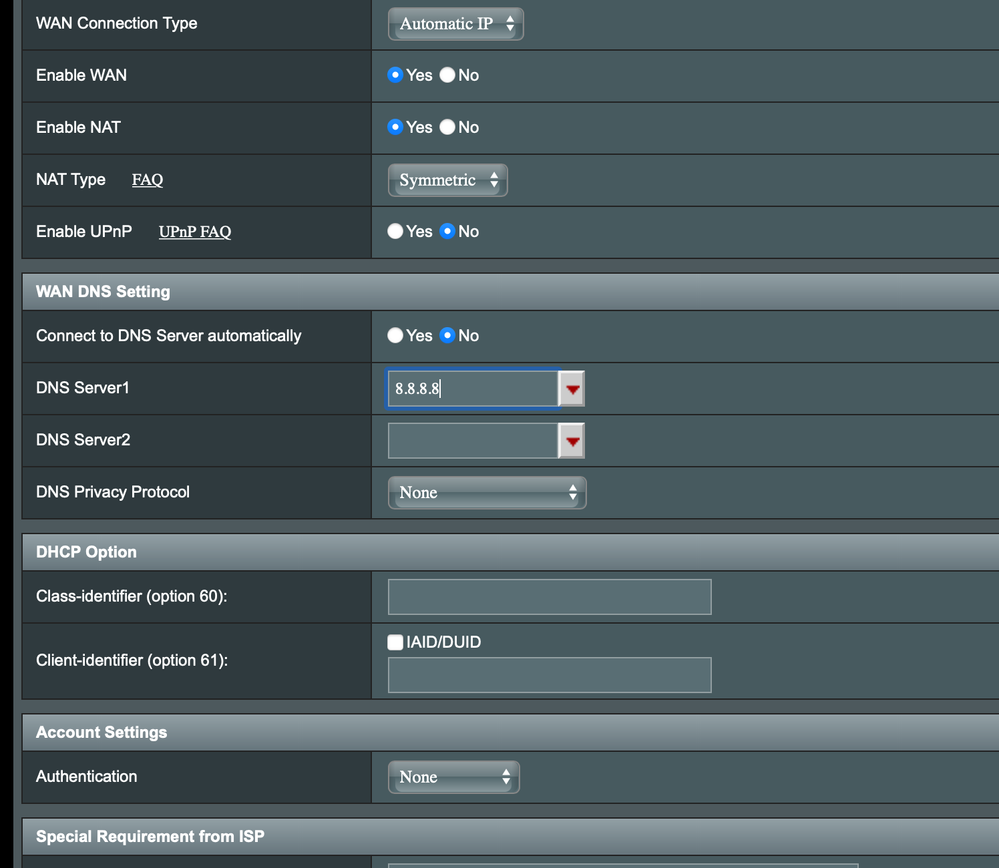Open the NAT Type Symmetric dropdown

click(x=447, y=180)
